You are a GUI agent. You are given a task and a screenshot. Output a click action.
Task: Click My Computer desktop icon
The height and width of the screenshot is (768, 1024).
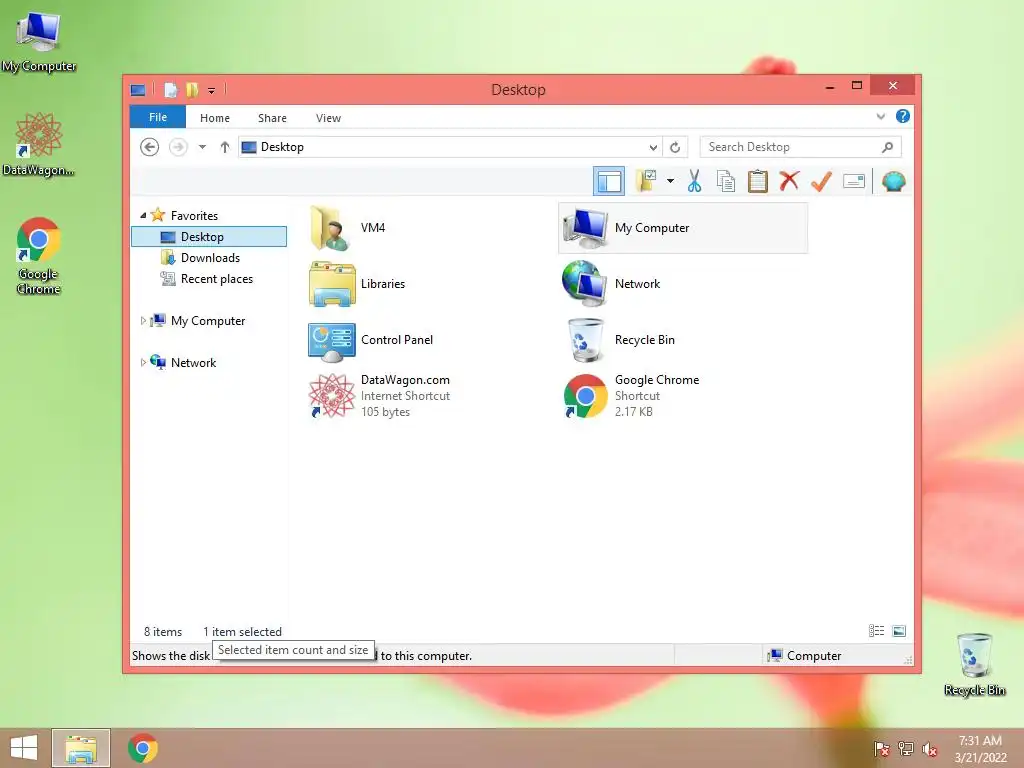click(39, 42)
